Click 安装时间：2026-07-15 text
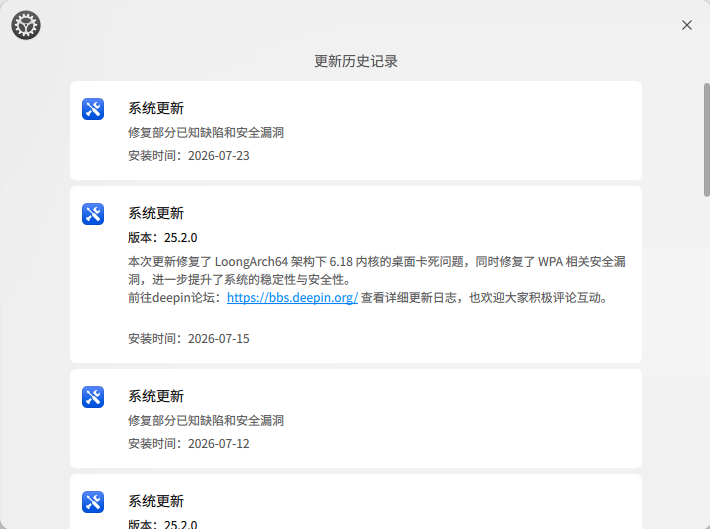The width and height of the screenshot is (710, 529). pos(189,339)
